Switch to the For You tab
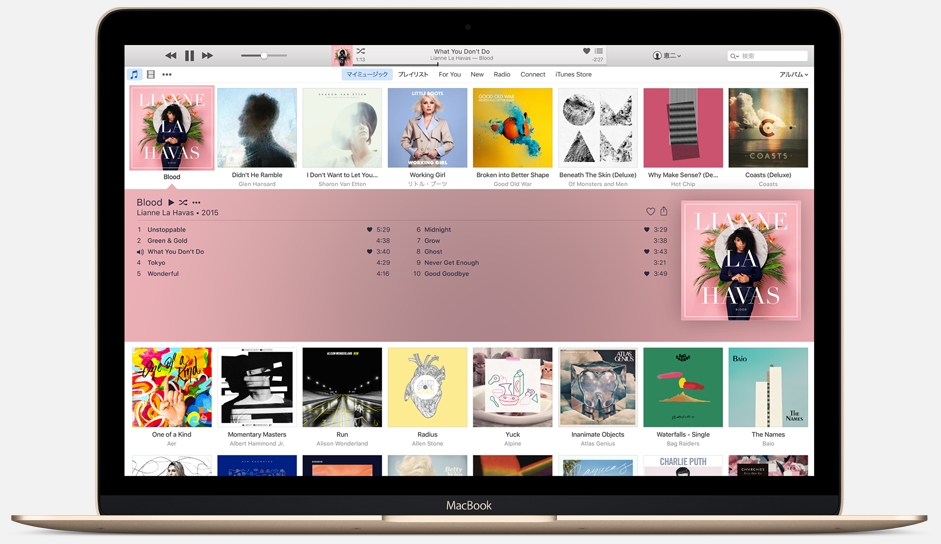 (x=450, y=75)
